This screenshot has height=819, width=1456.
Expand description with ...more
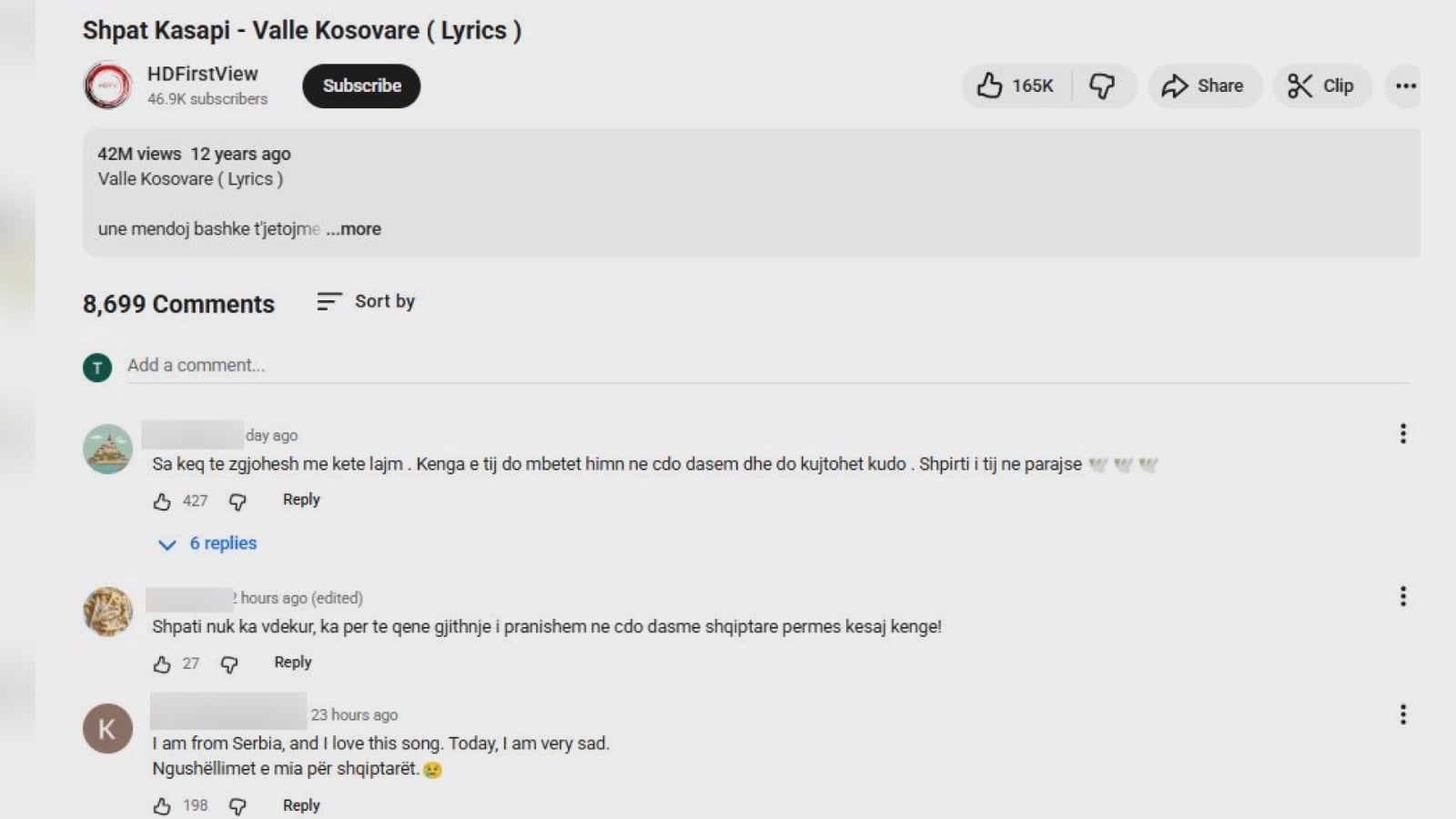354,229
